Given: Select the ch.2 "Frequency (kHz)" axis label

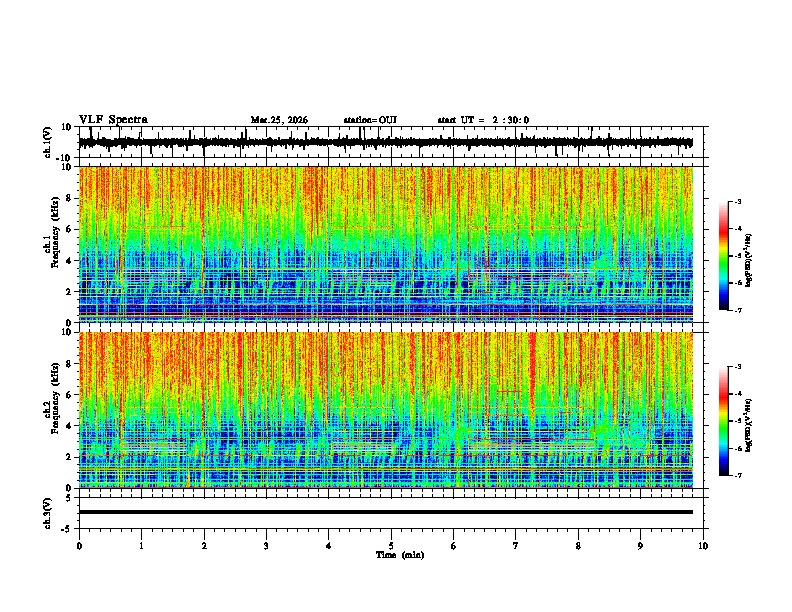Looking at the screenshot, I should tap(56, 398).
